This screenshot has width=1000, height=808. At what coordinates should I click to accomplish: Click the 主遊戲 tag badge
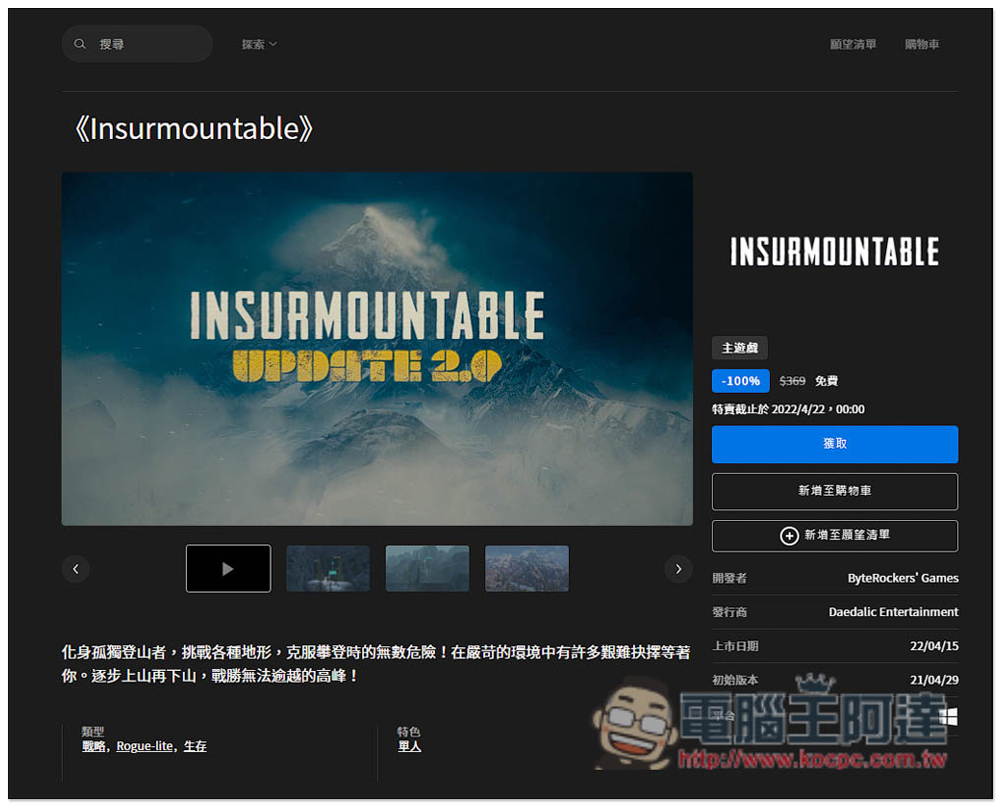pyautogui.click(x=740, y=348)
